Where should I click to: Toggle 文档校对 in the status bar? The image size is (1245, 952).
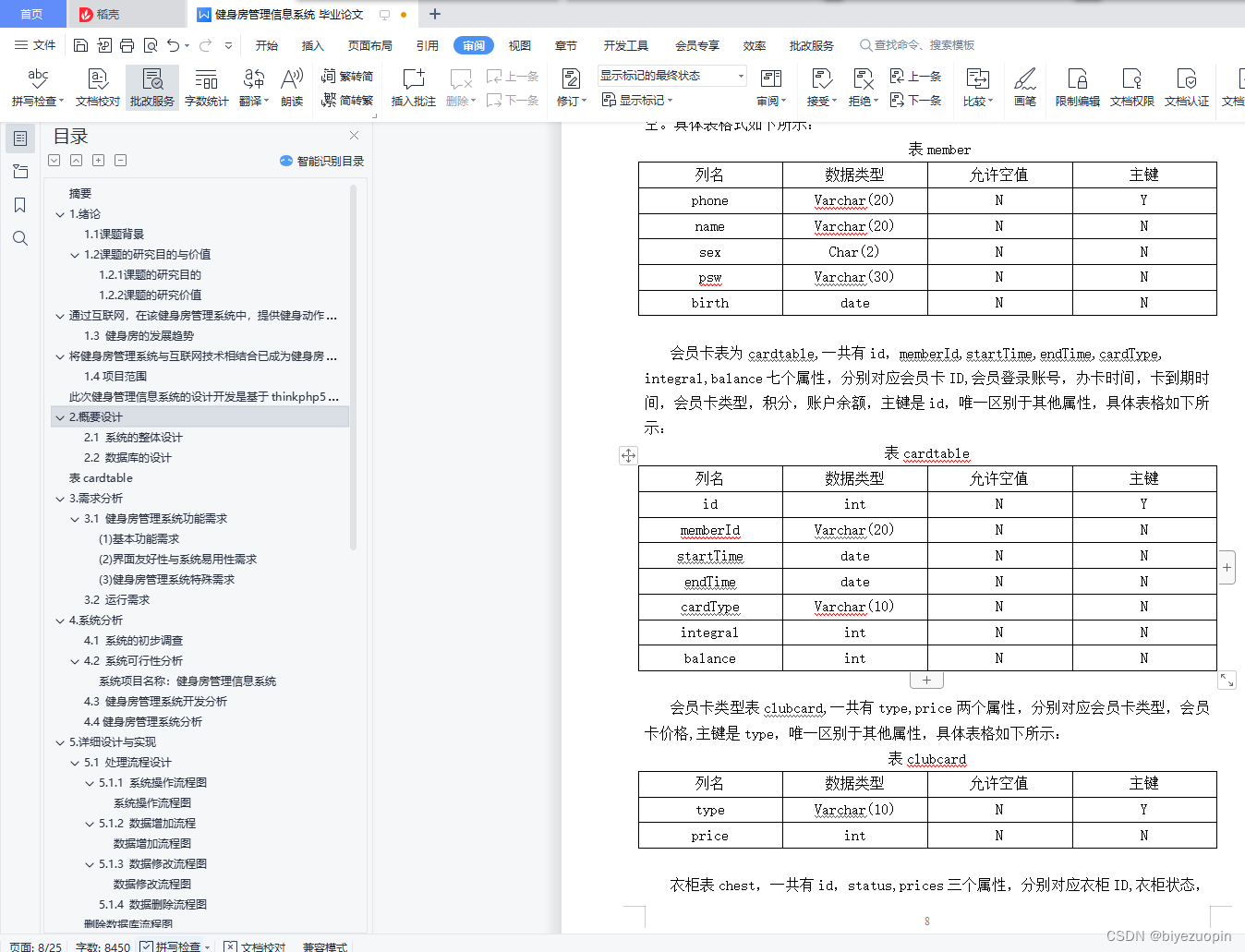click(255, 946)
